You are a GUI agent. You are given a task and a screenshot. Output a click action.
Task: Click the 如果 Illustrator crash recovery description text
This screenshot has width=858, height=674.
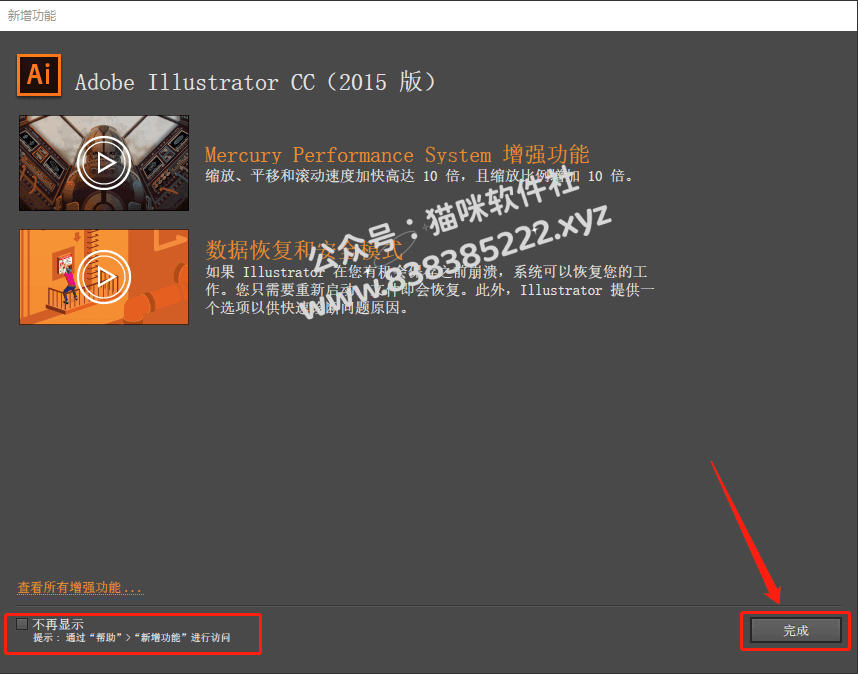pos(430,290)
